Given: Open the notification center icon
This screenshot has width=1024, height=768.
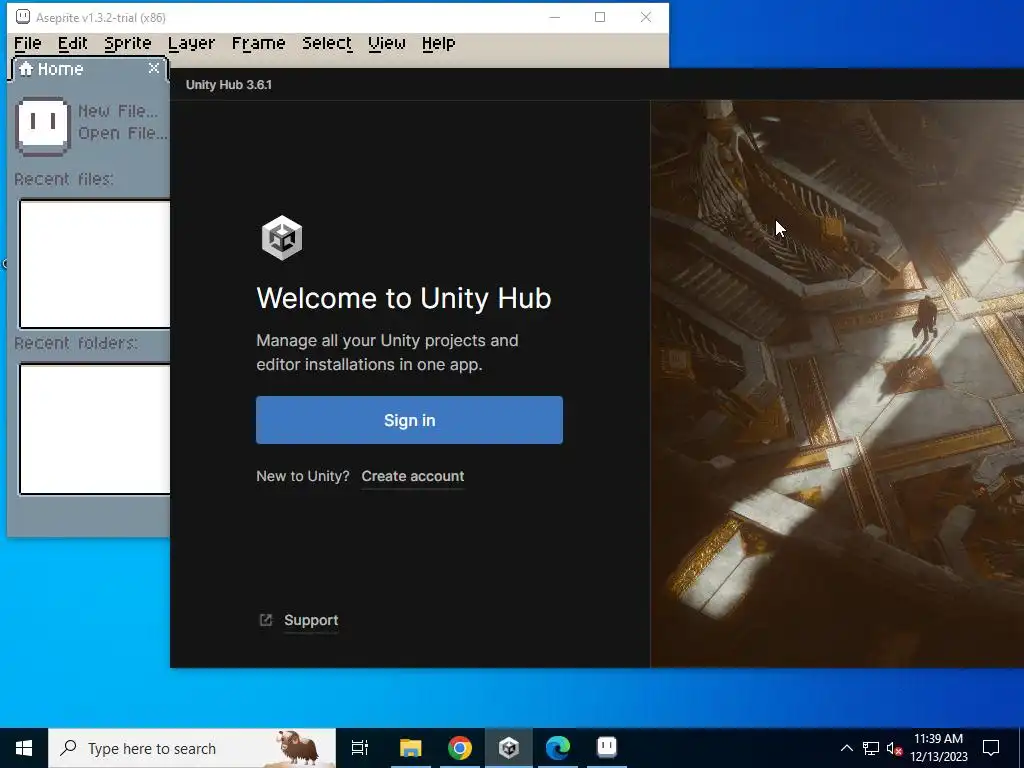Looking at the screenshot, I should coord(991,748).
